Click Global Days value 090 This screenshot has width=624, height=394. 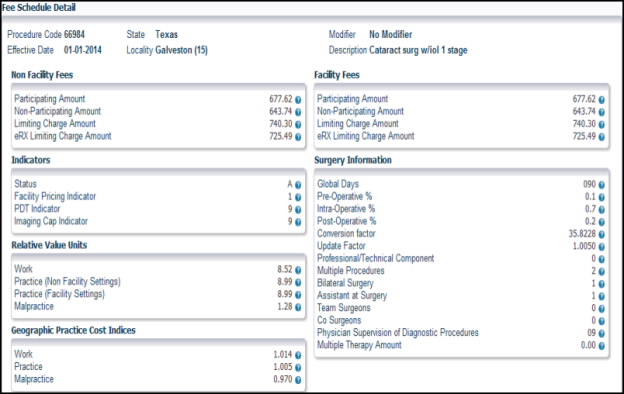(x=590, y=184)
